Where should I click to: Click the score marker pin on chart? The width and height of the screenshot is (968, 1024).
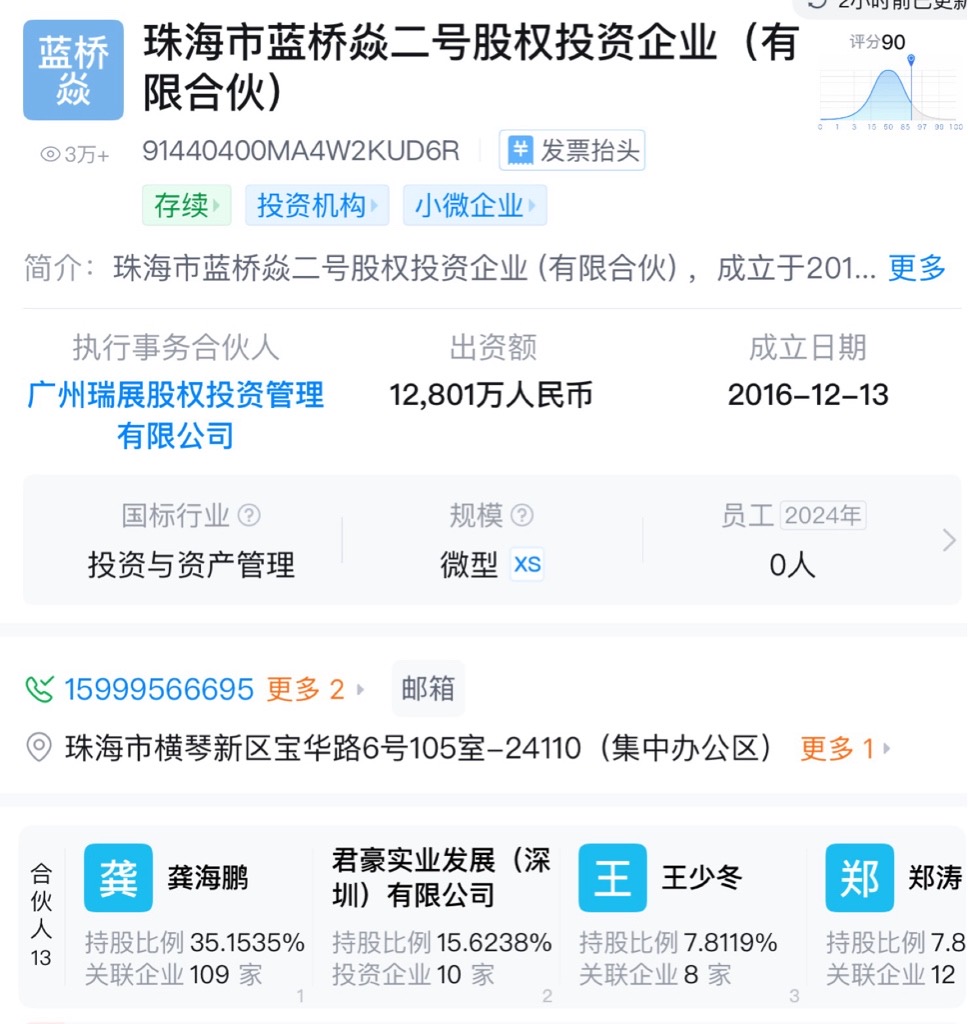(911, 60)
